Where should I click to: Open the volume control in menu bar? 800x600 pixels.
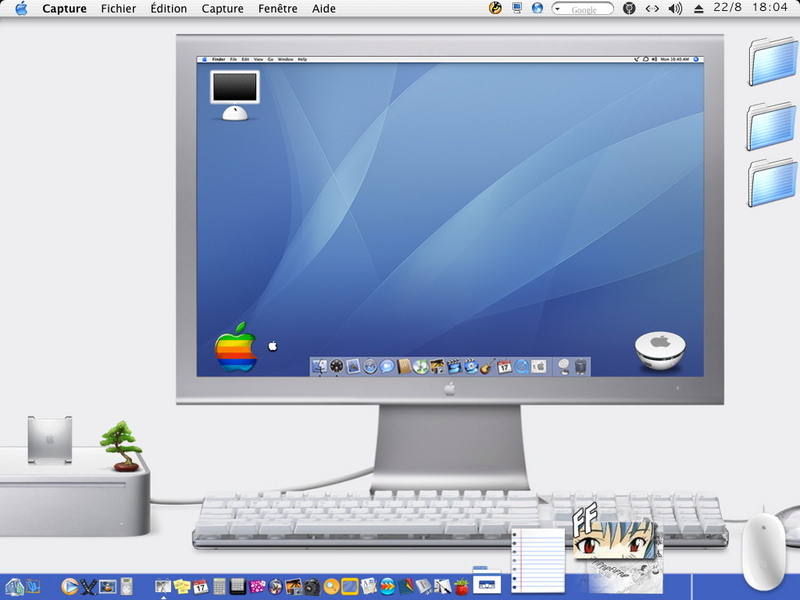pyautogui.click(x=675, y=9)
